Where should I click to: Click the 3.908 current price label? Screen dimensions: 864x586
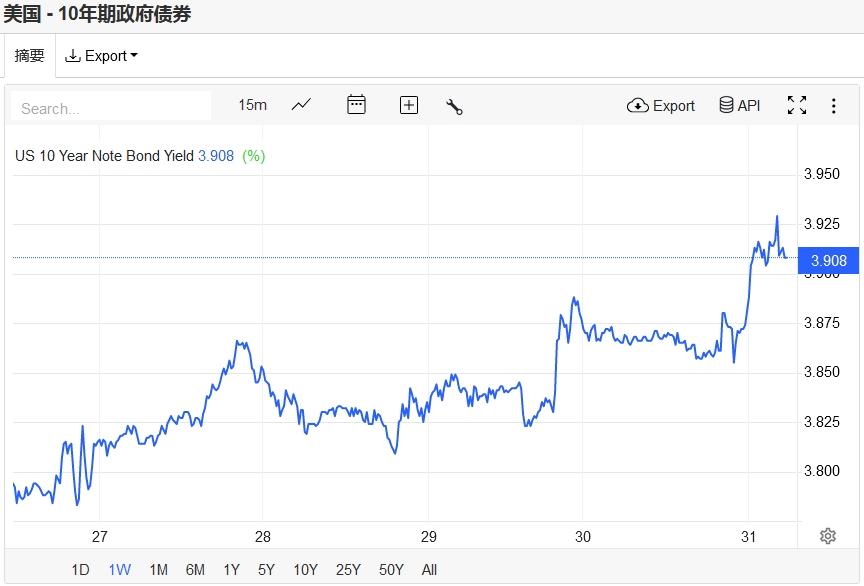(829, 261)
